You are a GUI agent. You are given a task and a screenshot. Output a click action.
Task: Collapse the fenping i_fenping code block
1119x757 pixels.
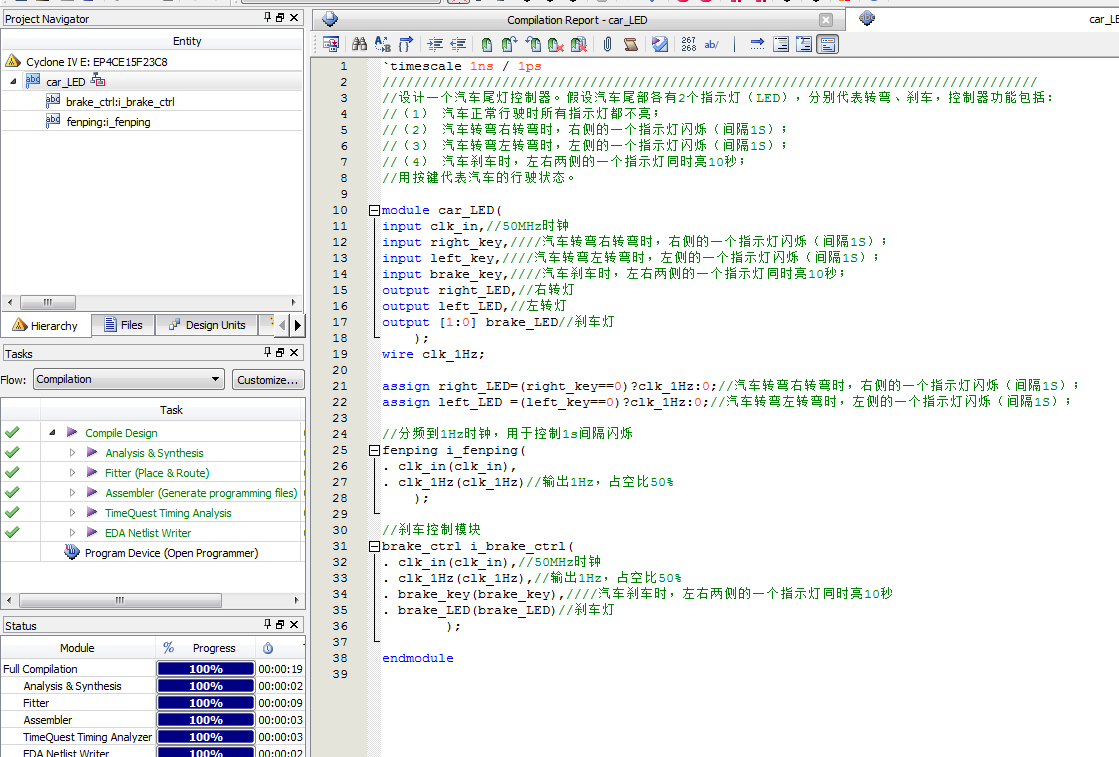(374, 450)
